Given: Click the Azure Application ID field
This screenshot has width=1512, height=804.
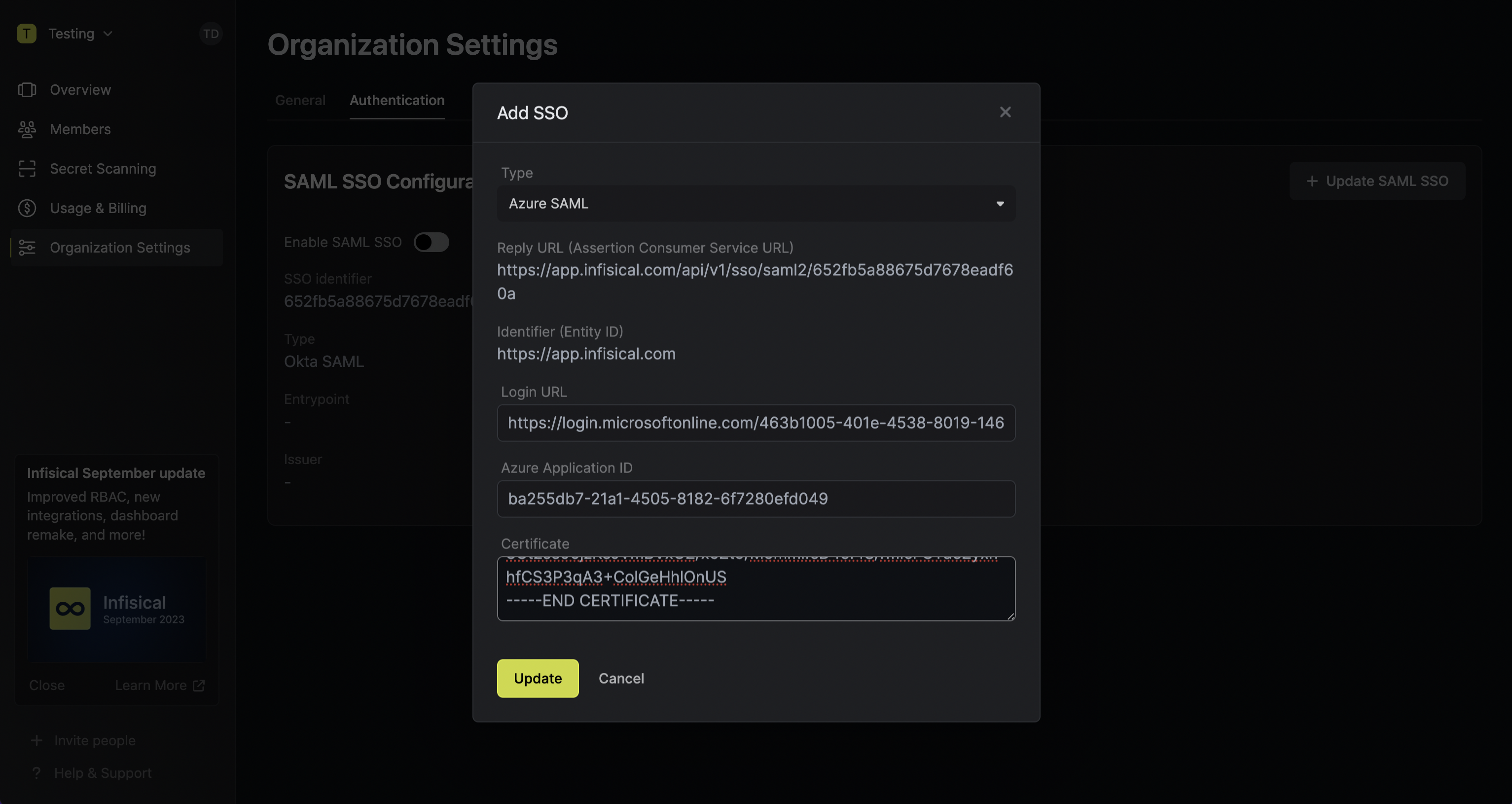Looking at the screenshot, I should click(756, 499).
